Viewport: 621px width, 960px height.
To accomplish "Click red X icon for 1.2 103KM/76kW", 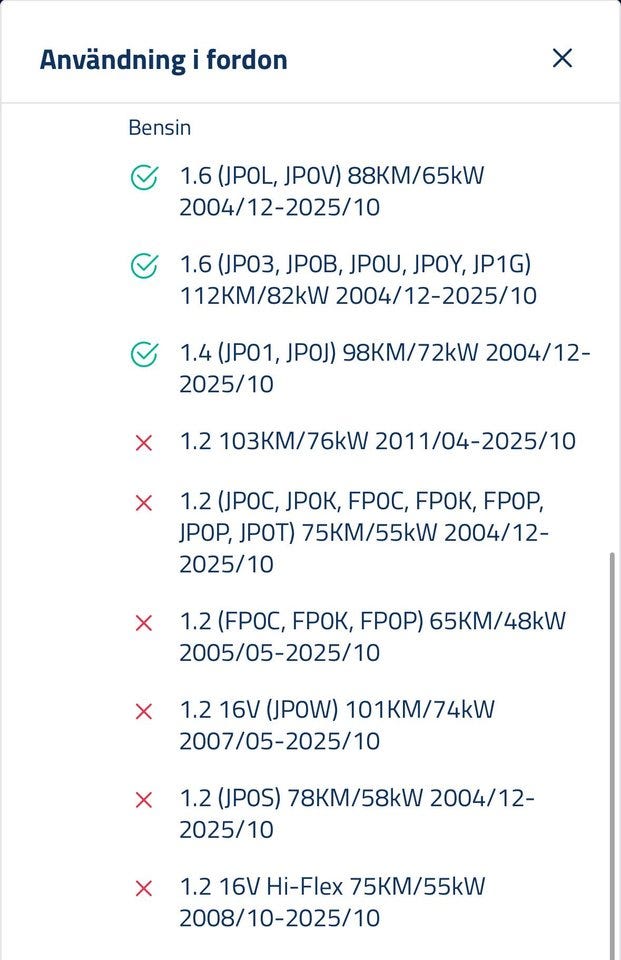I will (144, 442).
